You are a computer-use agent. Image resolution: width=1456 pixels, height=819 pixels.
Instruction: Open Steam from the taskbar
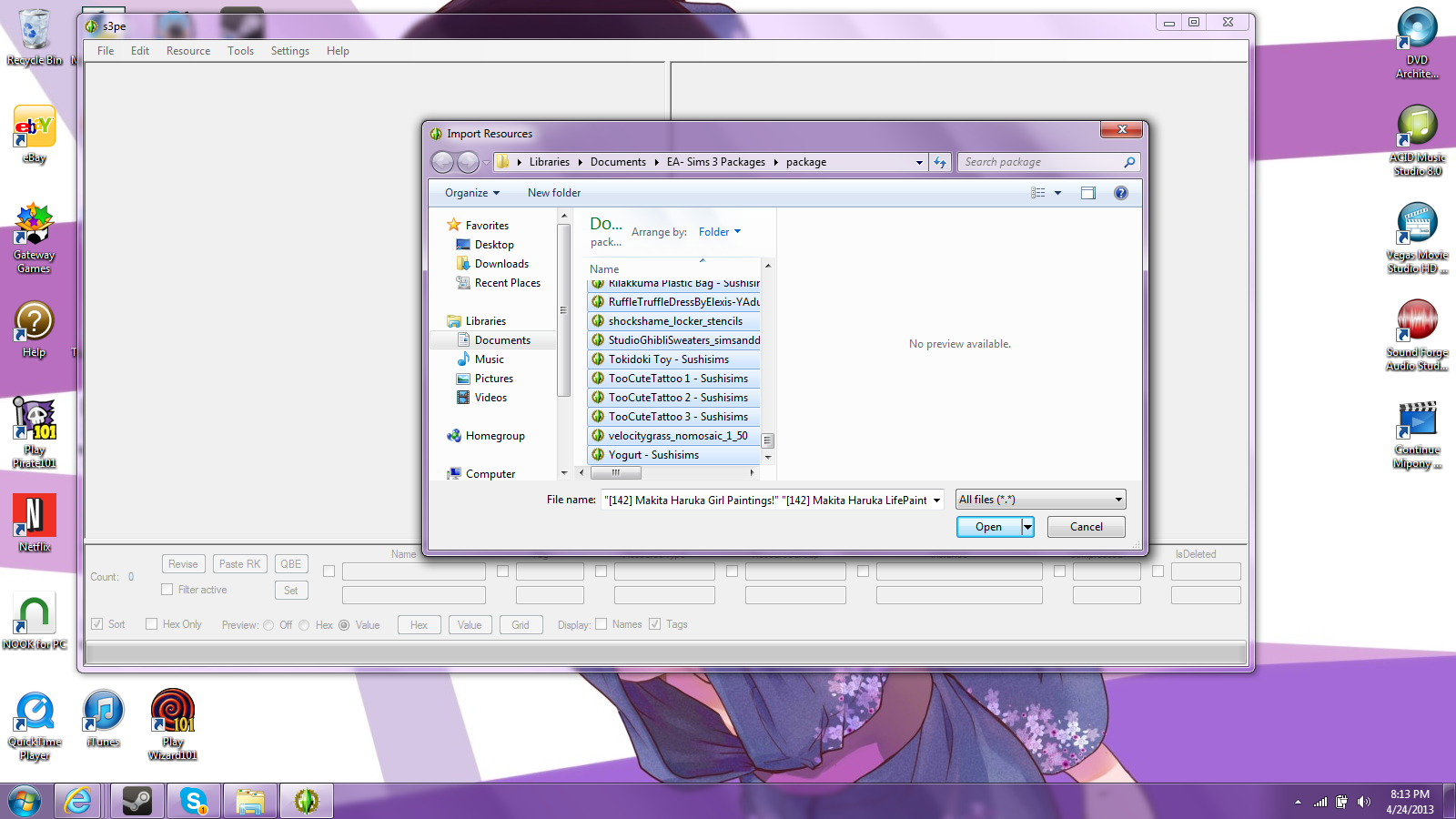pos(137,801)
